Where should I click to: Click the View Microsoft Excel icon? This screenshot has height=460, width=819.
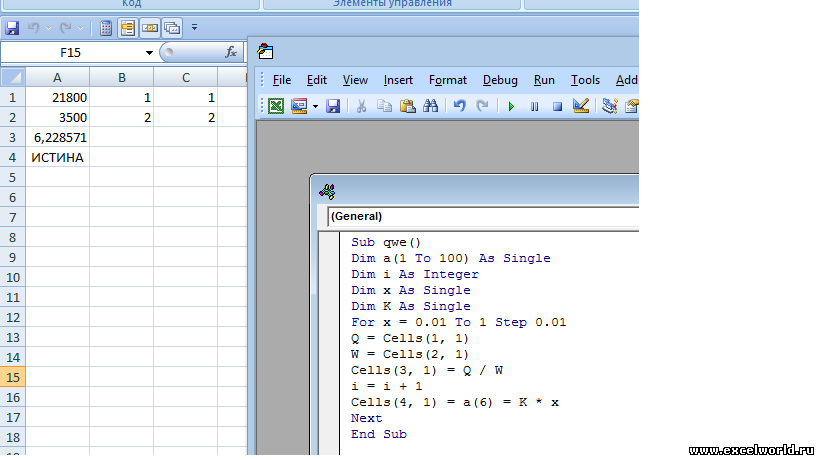click(276, 106)
